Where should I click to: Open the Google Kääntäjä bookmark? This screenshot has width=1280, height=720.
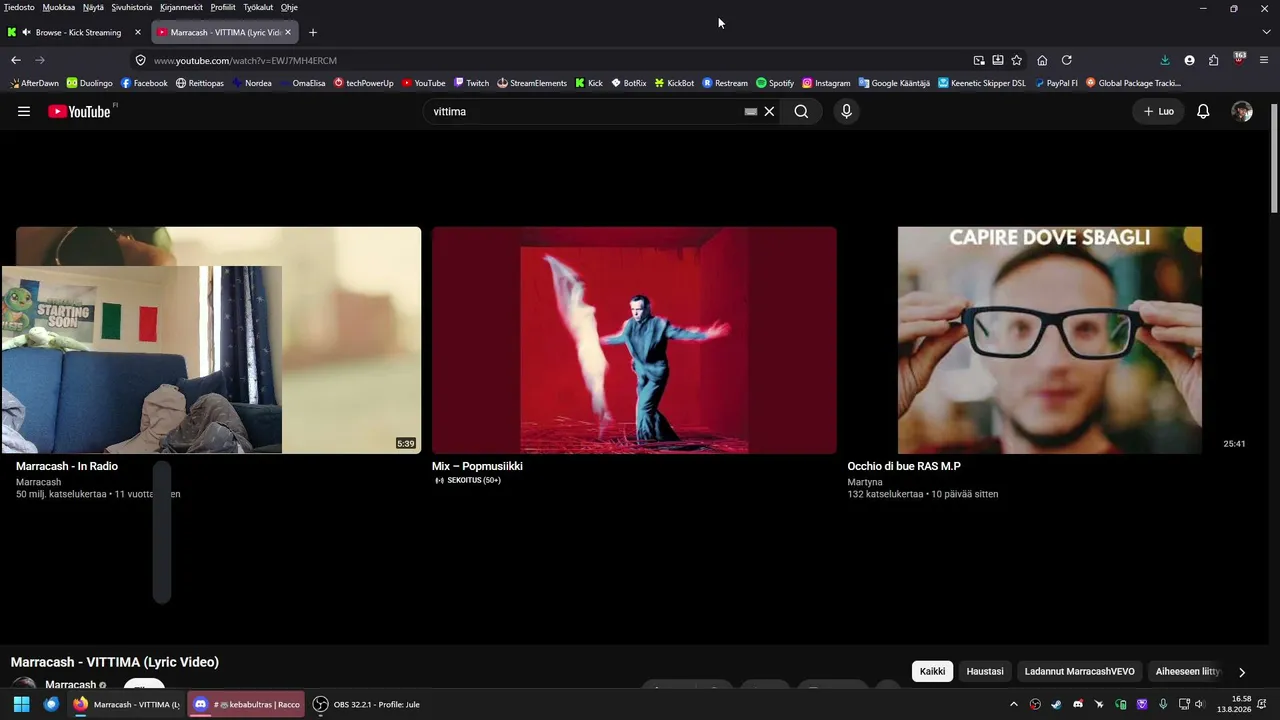(894, 83)
